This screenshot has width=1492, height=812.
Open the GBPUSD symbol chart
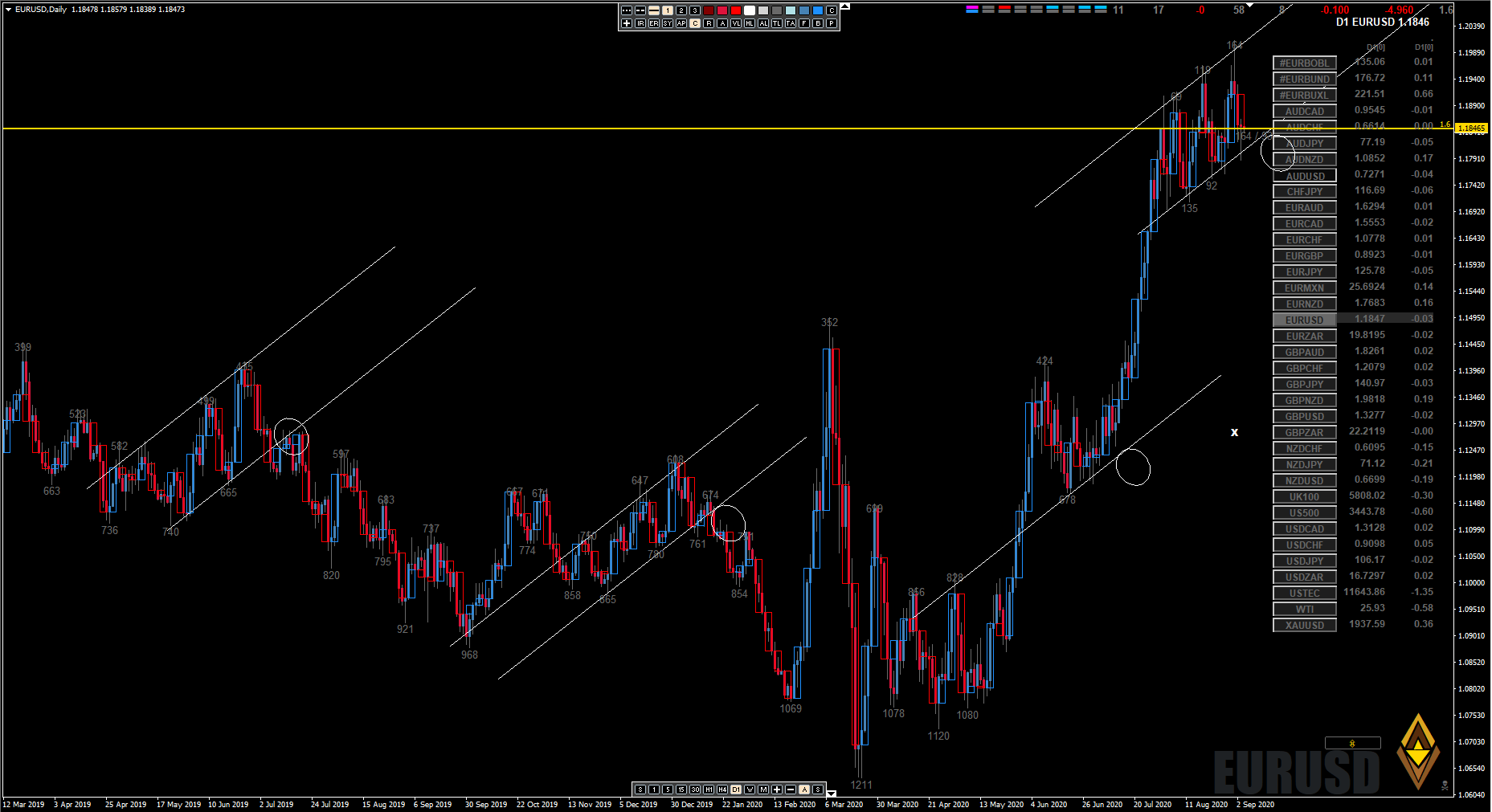[1305, 416]
